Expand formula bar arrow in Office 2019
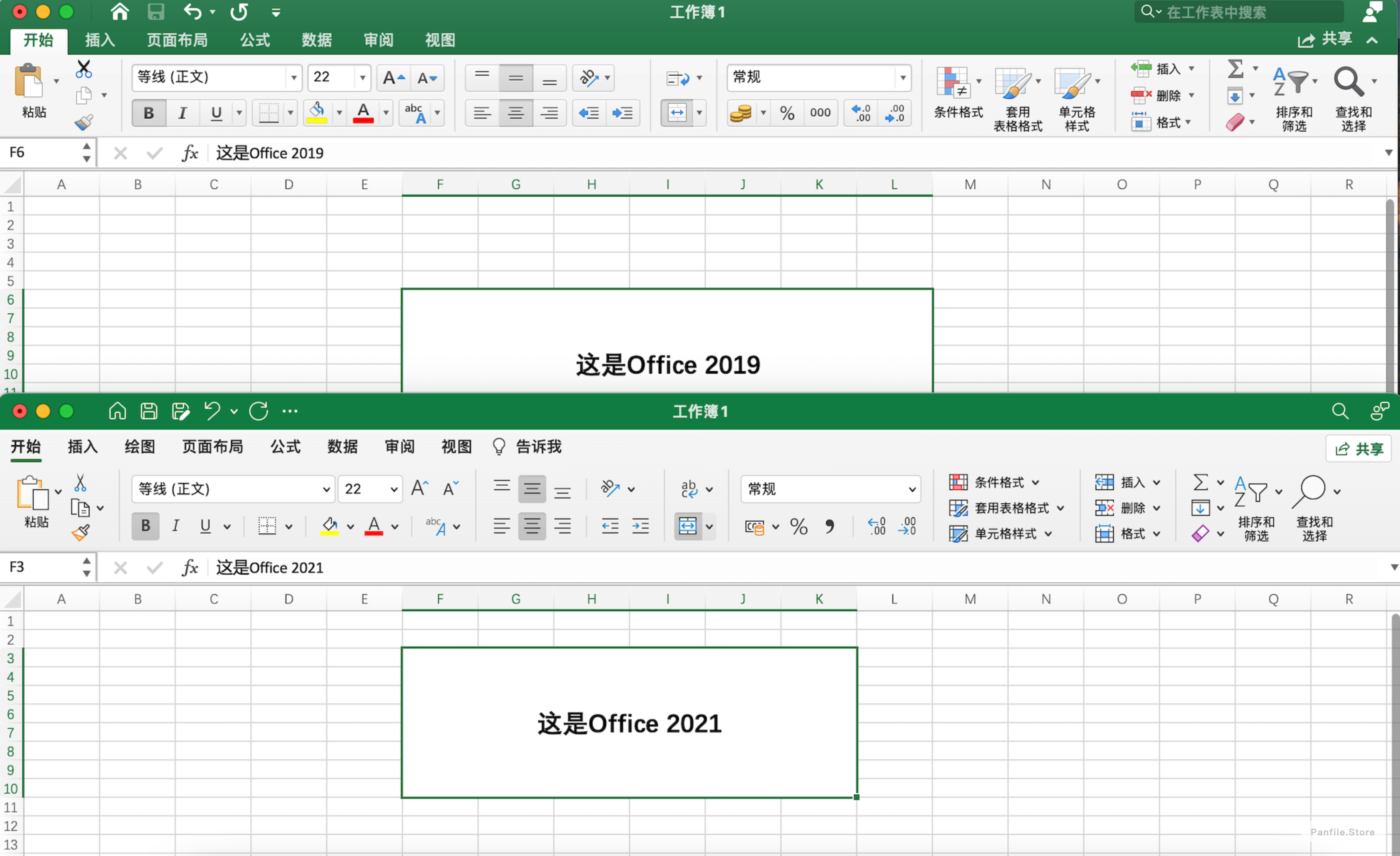The height and width of the screenshot is (856, 1400). [x=1388, y=152]
